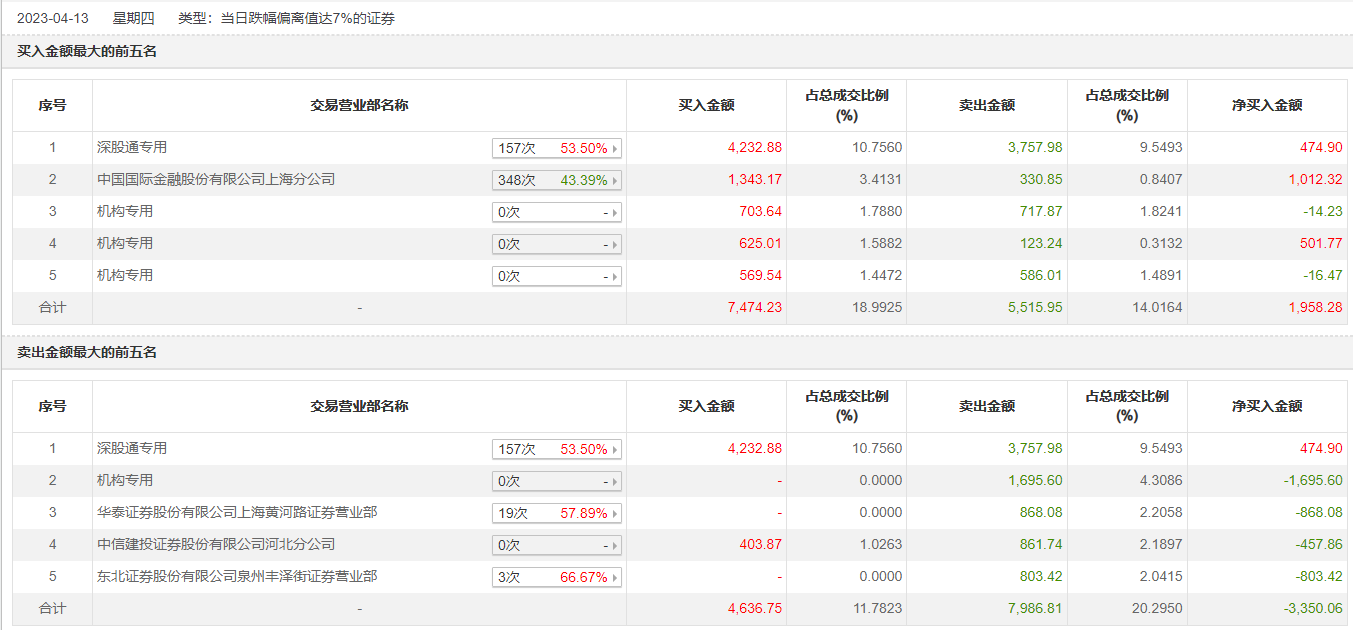The width and height of the screenshot is (1353, 630).
Task: Open the 0次 box for 中信建投证券 row
Action: click(556, 546)
